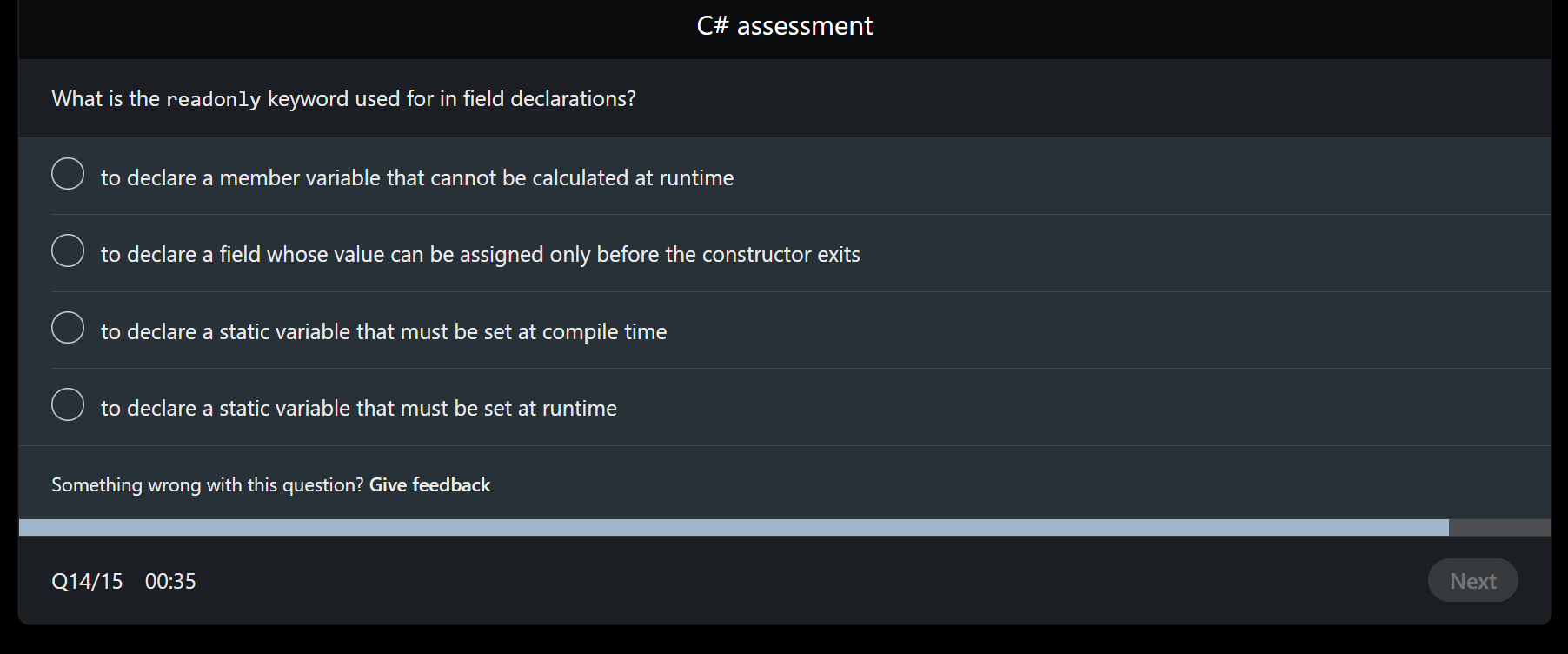Image resolution: width=1568 pixels, height=654 pixels.
Task: Click the bottom status footer area
Action: click(782, 581)
